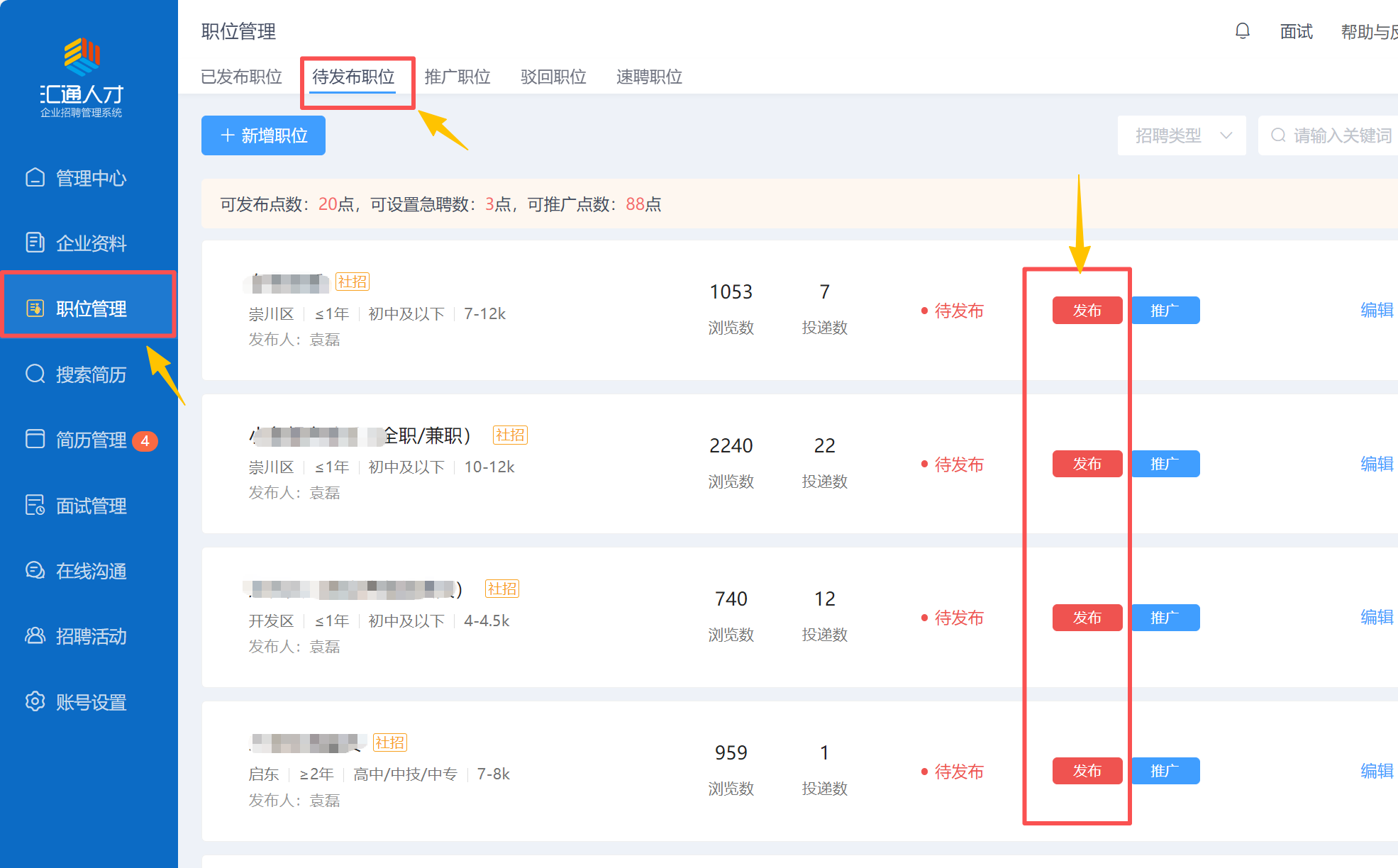Open 面试 link in top bar
The image size is (1398, 868).
1296,32
